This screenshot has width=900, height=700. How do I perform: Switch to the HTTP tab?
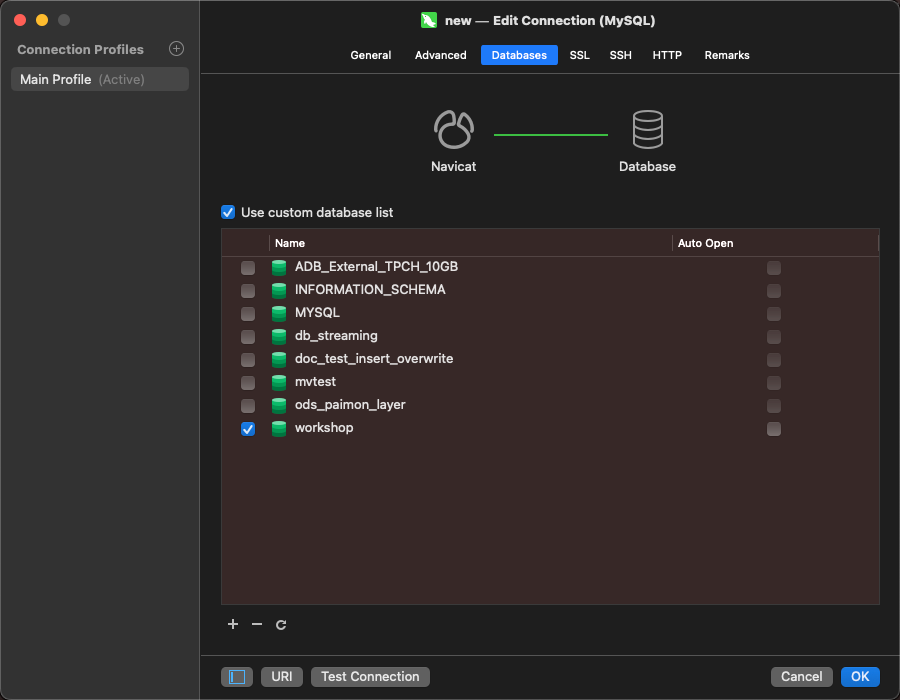pos(667,55)
